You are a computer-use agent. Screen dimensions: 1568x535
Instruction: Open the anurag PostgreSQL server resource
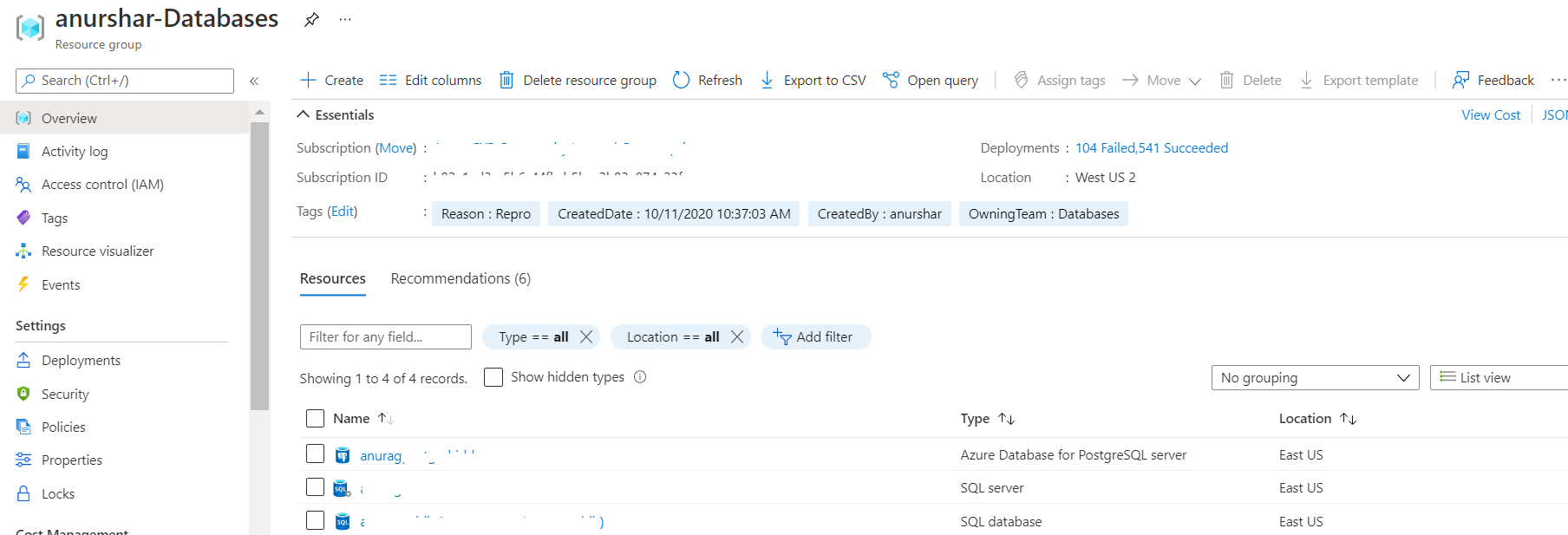tap(382, 456)
